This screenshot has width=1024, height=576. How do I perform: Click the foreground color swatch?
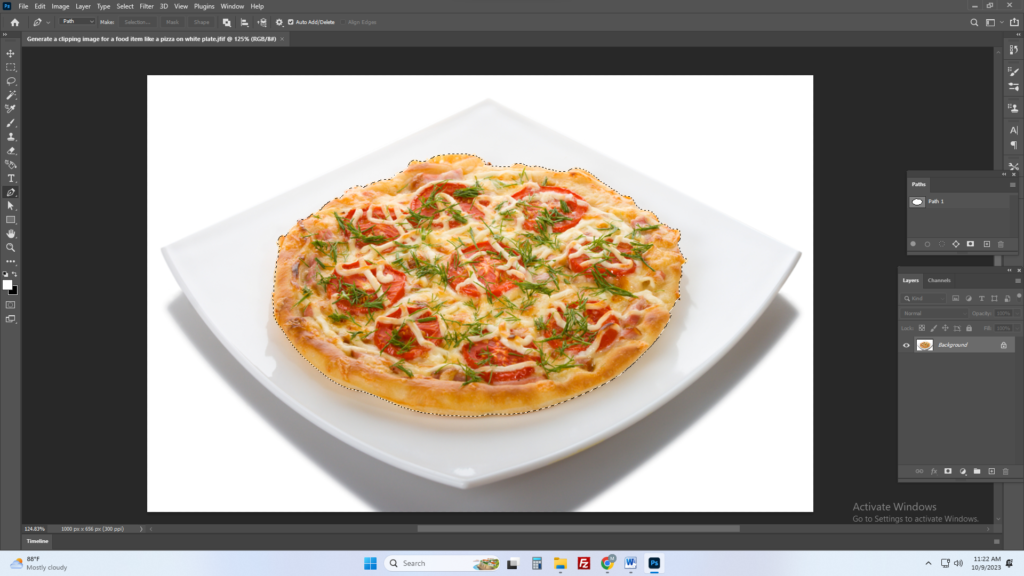point(7,285)
